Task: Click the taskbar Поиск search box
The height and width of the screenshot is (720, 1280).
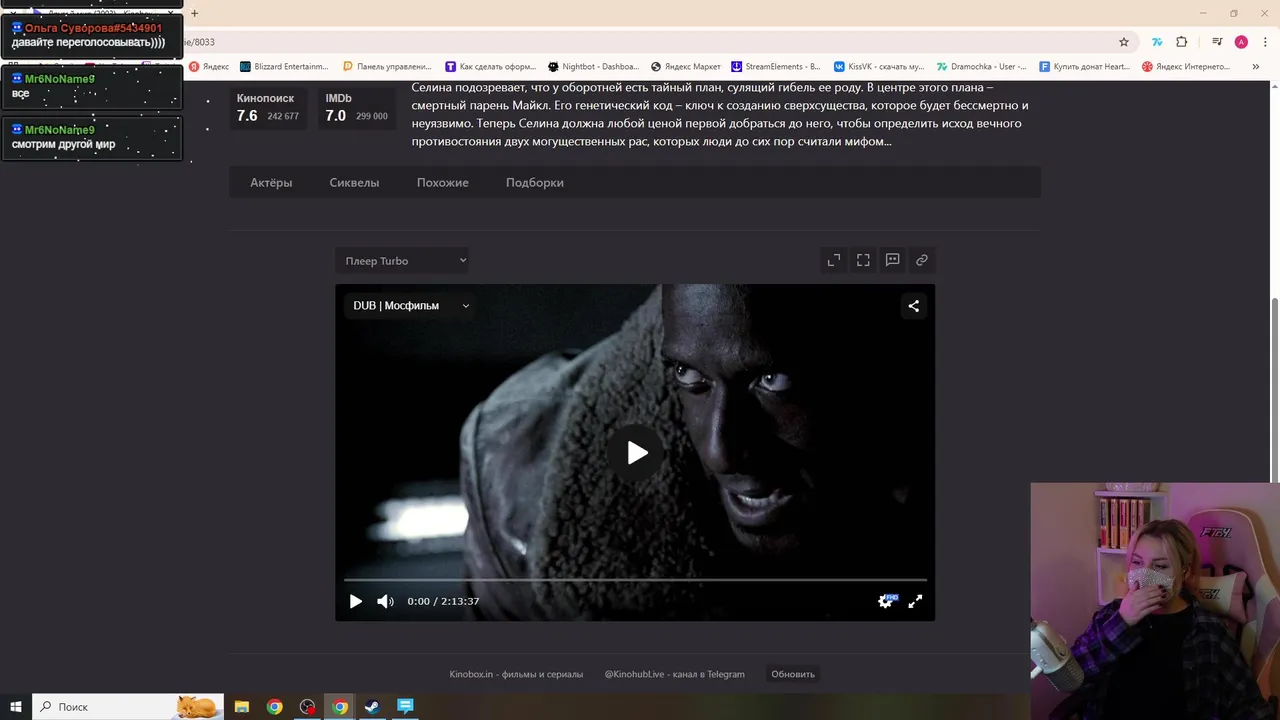Action: 128,706
